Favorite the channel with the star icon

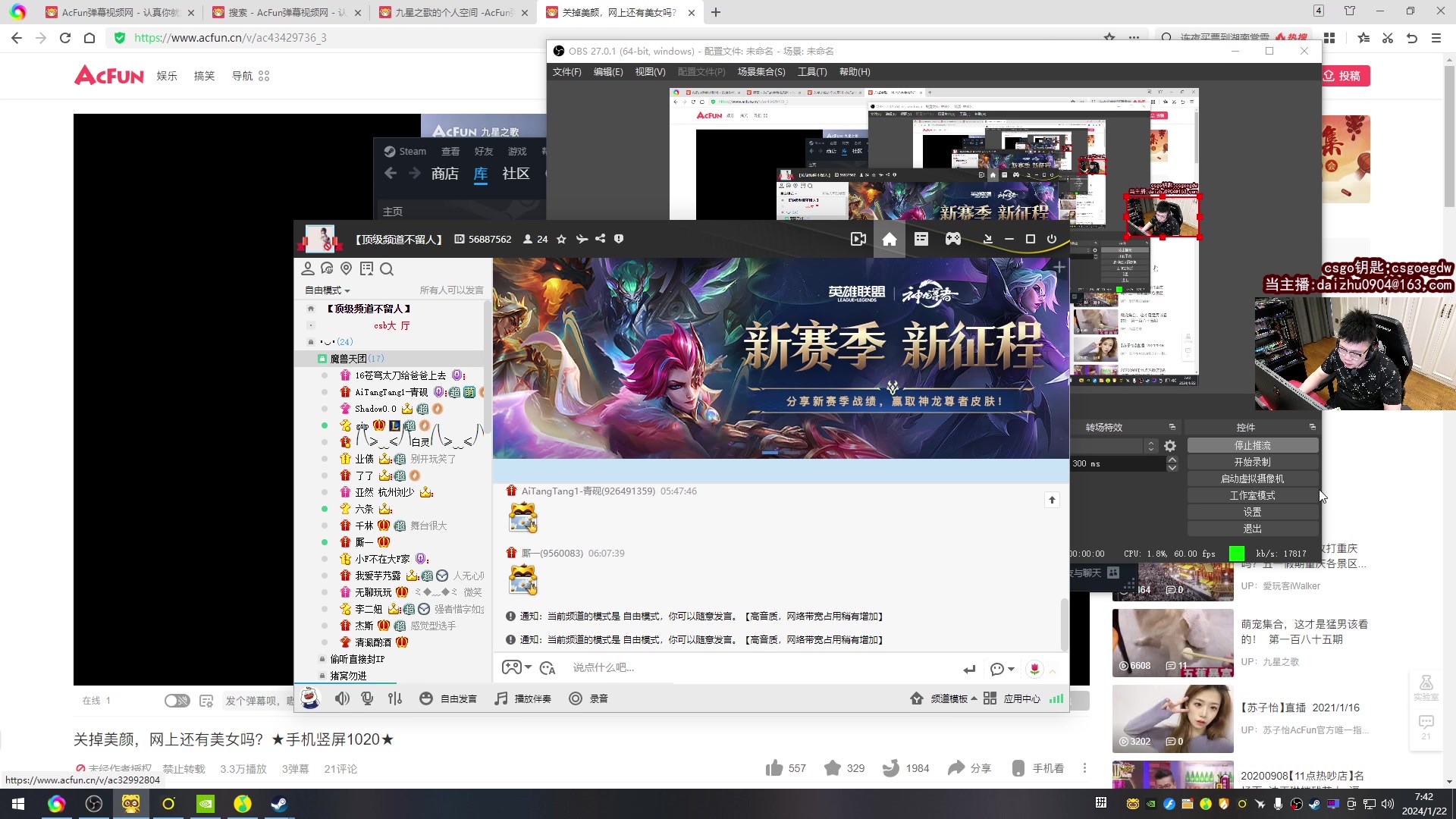561,239
